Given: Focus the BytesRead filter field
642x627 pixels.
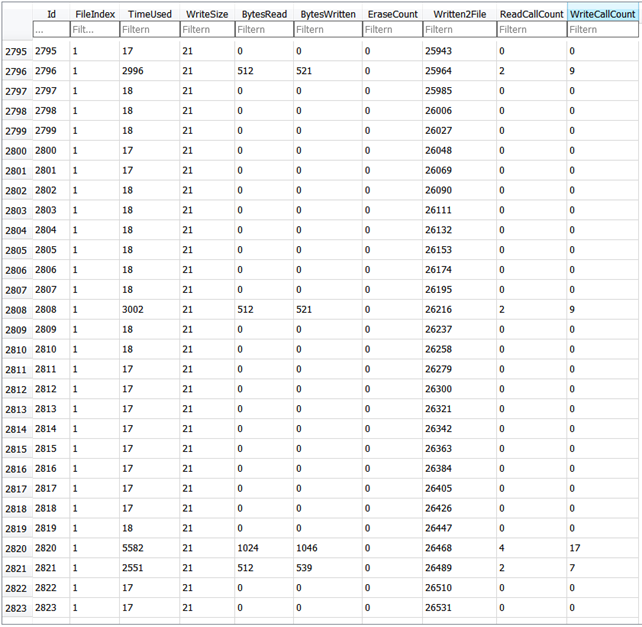Looking at the screenshot, I should (264, 29).
